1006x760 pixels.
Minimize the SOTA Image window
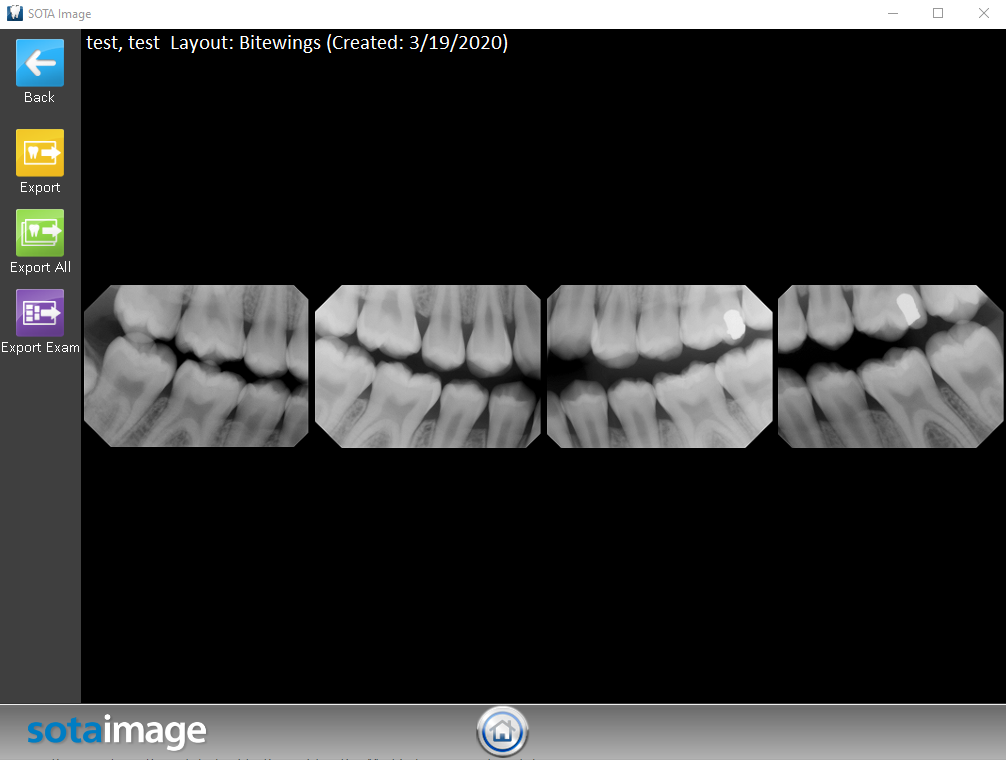(x=892, y=14)
